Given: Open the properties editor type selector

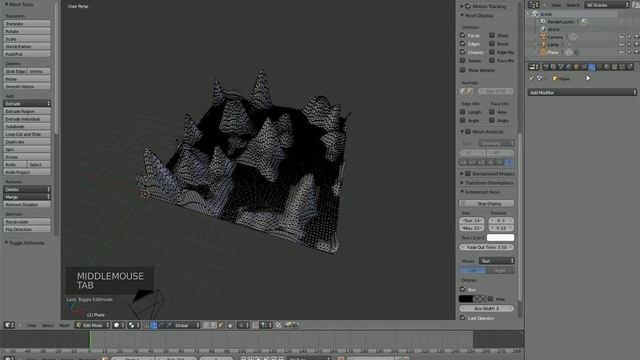Looking at the screenshot, I should tap(533, 67).
